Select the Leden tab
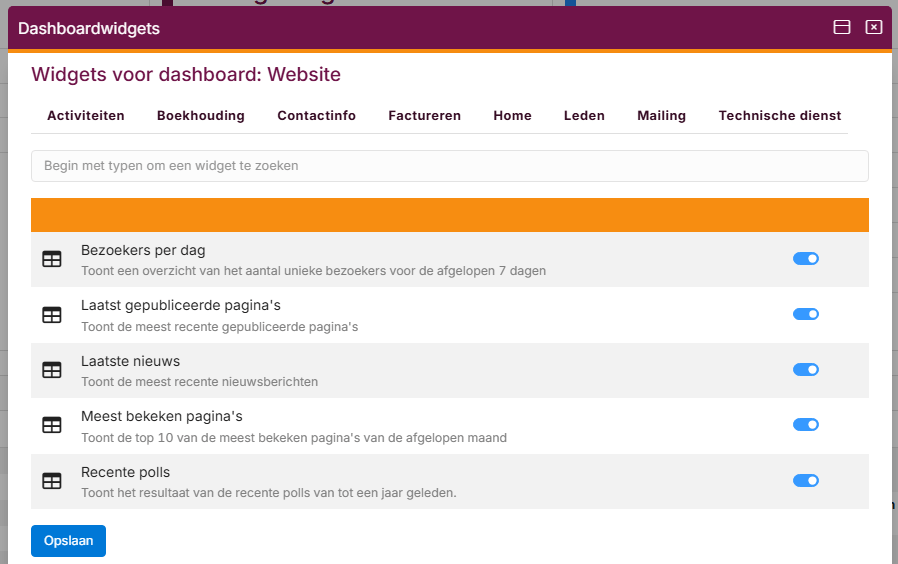This screenshot has height=564, width=898. pyautogui.click(x=584, y=116)
